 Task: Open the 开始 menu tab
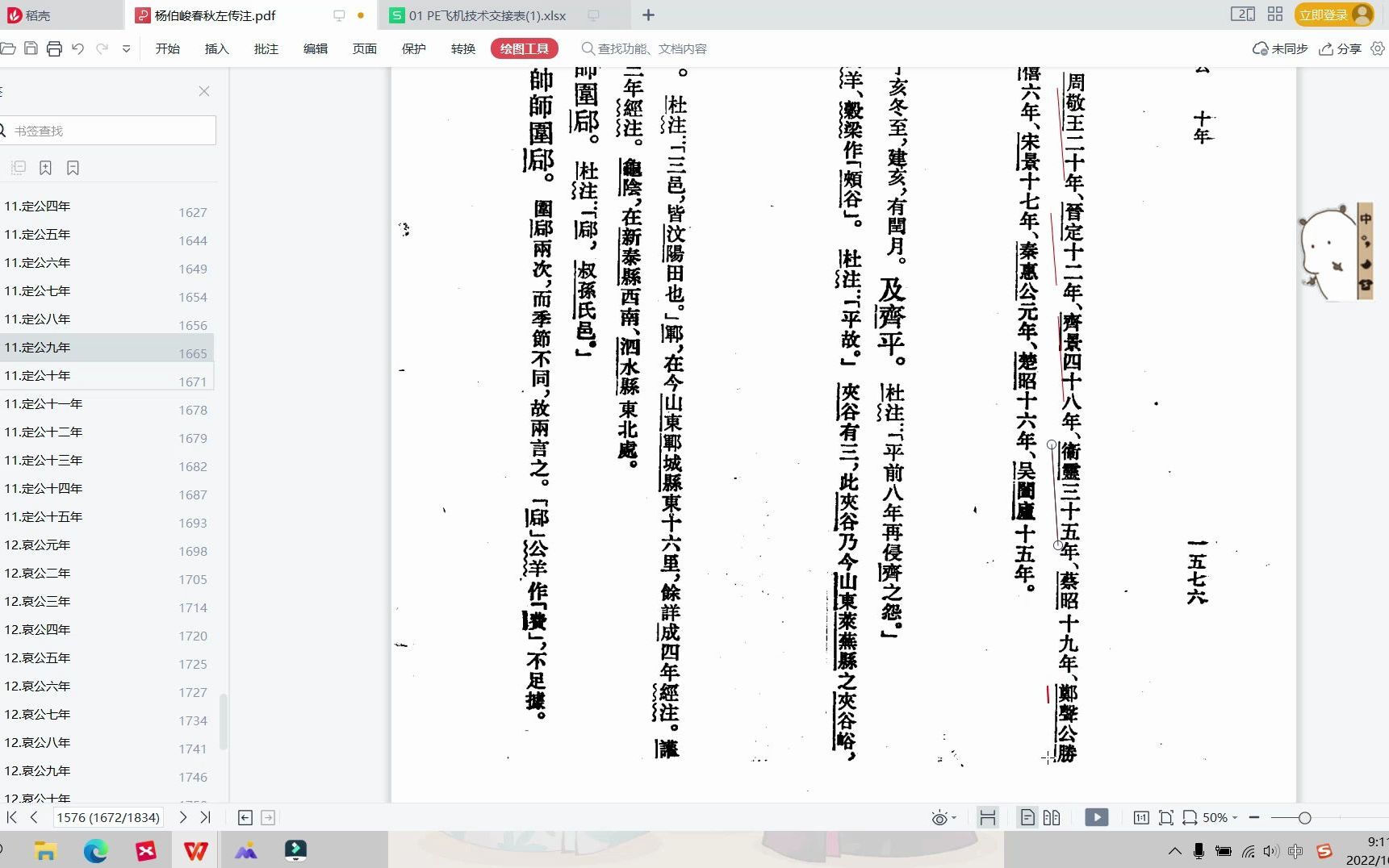click(x=168, y=48)
